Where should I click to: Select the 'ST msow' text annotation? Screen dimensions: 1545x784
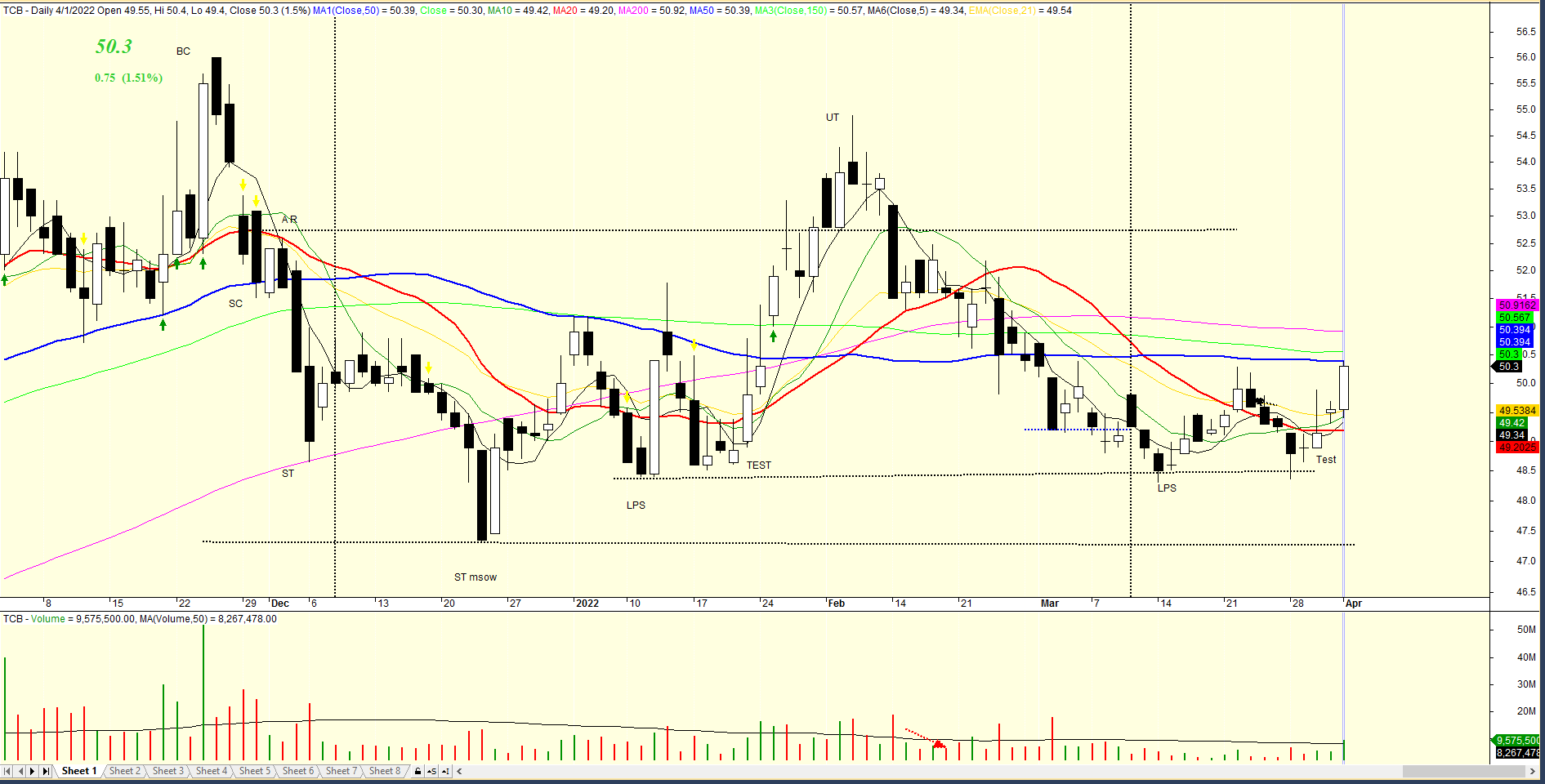[475, 577]
